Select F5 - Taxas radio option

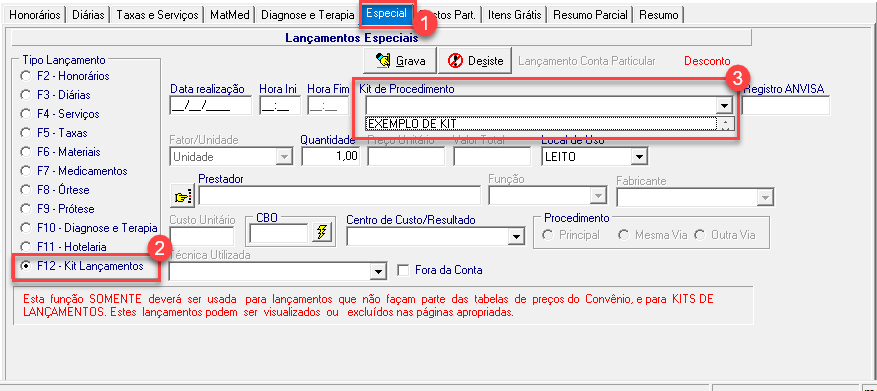pos(25,133)
